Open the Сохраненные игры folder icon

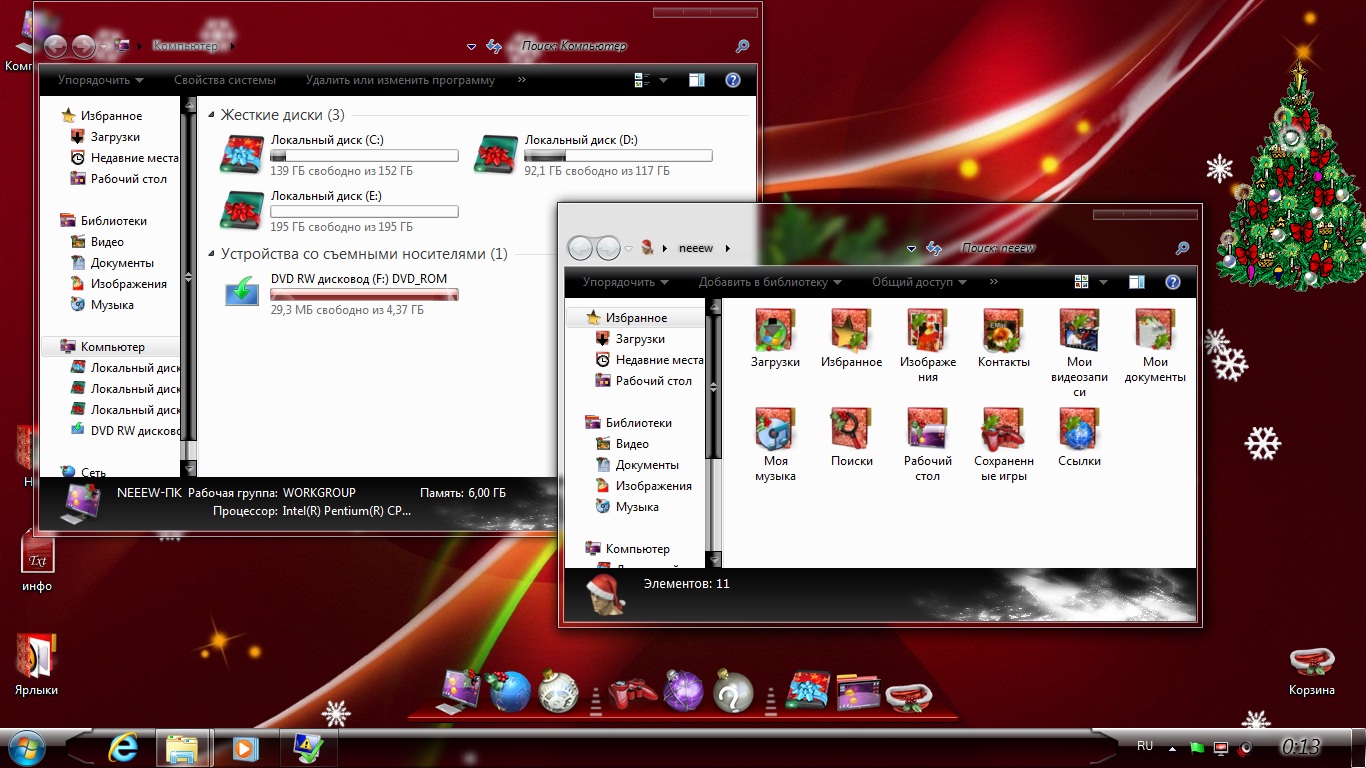1003,428
